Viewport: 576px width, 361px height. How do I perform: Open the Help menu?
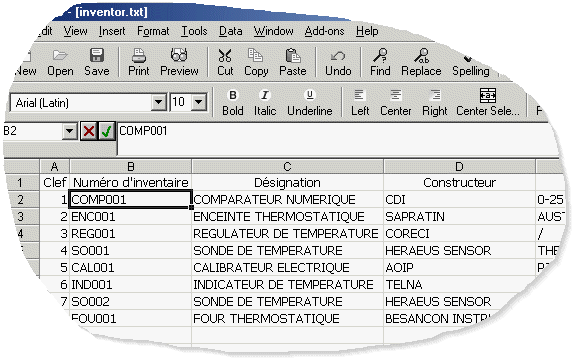tap(367, 31)
